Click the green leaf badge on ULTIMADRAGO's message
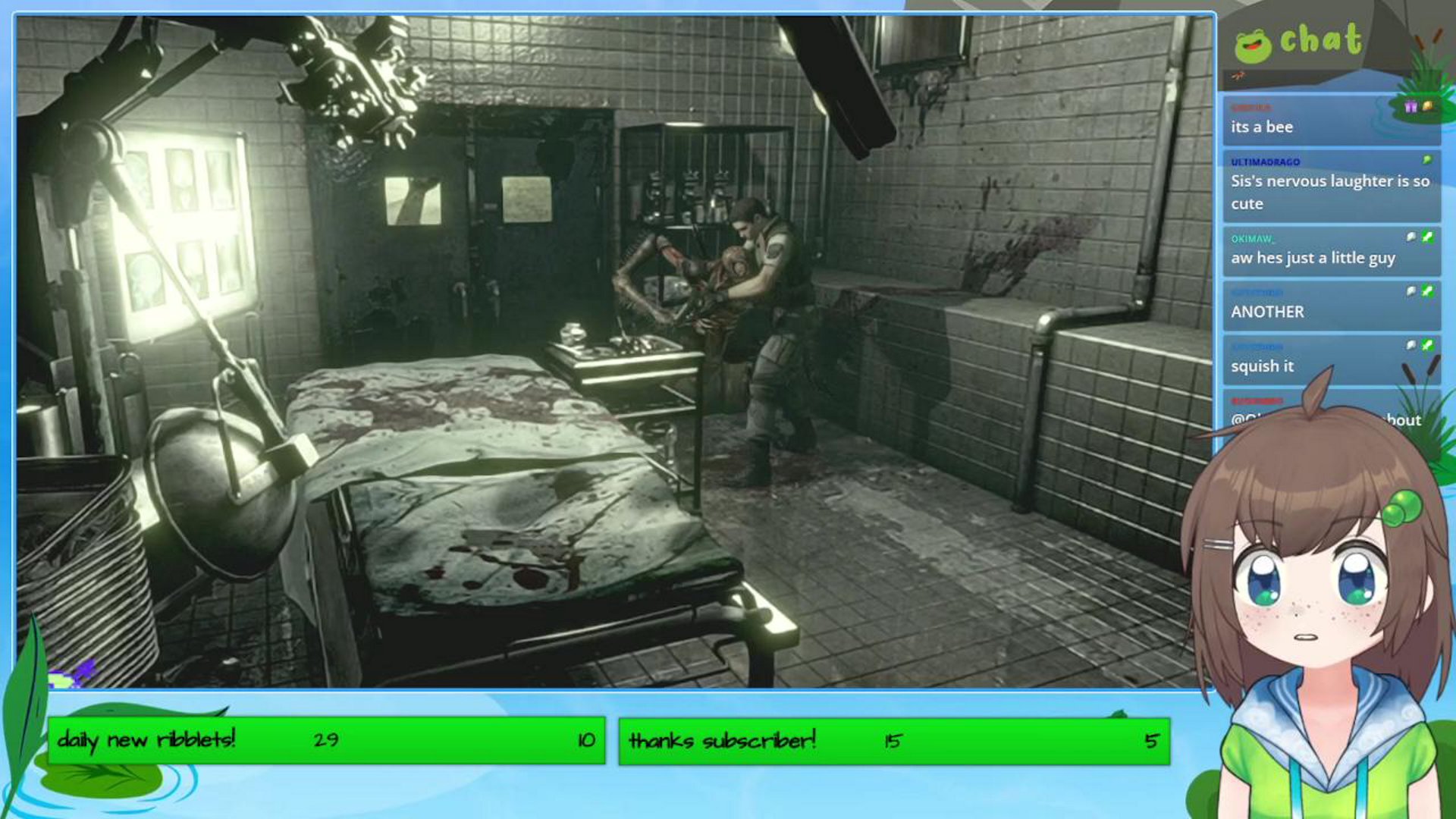The width and height of the screenshot is (1456, 819). 1427,160
